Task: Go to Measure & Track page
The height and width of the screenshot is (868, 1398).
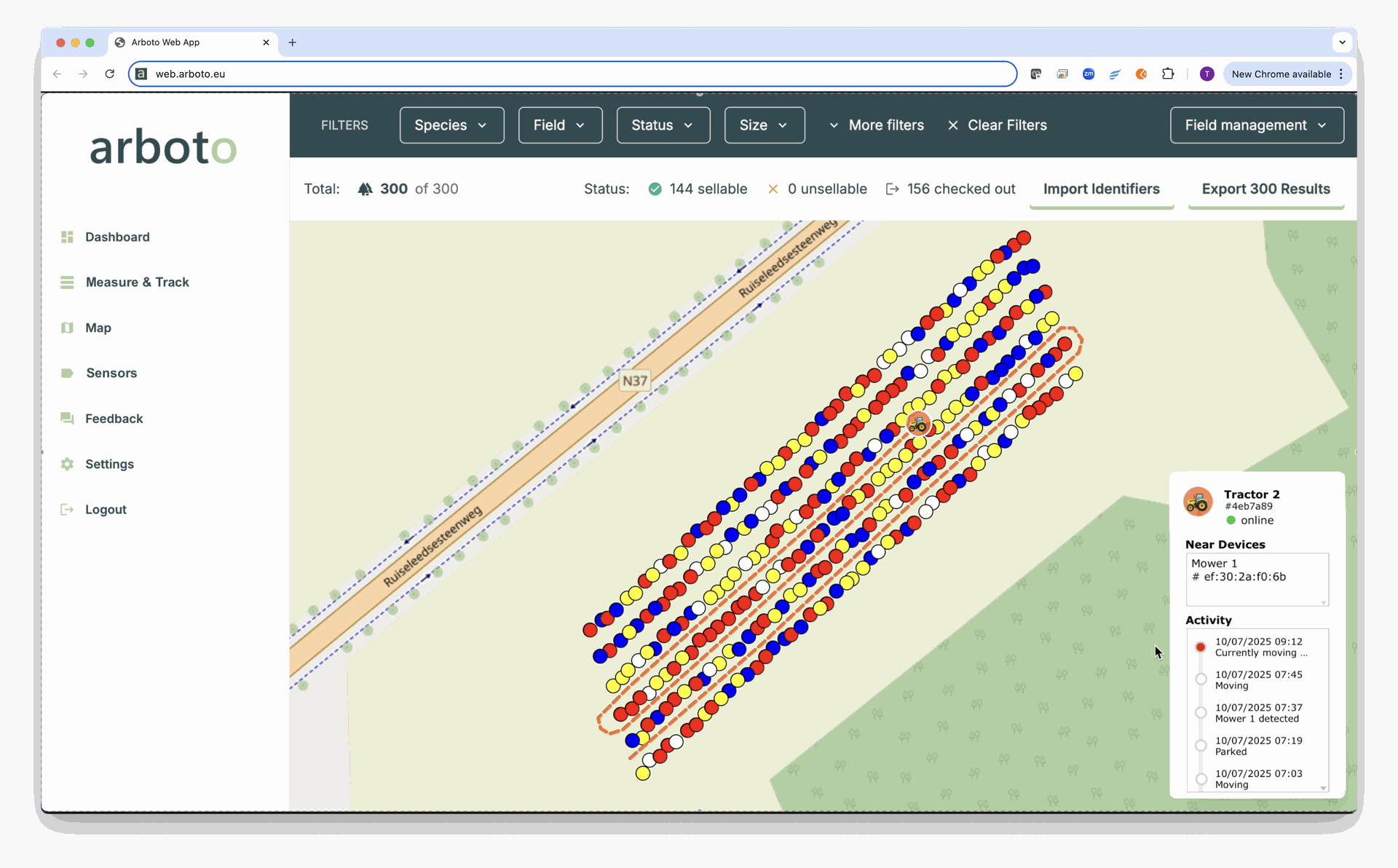Action: click(137, 282)
